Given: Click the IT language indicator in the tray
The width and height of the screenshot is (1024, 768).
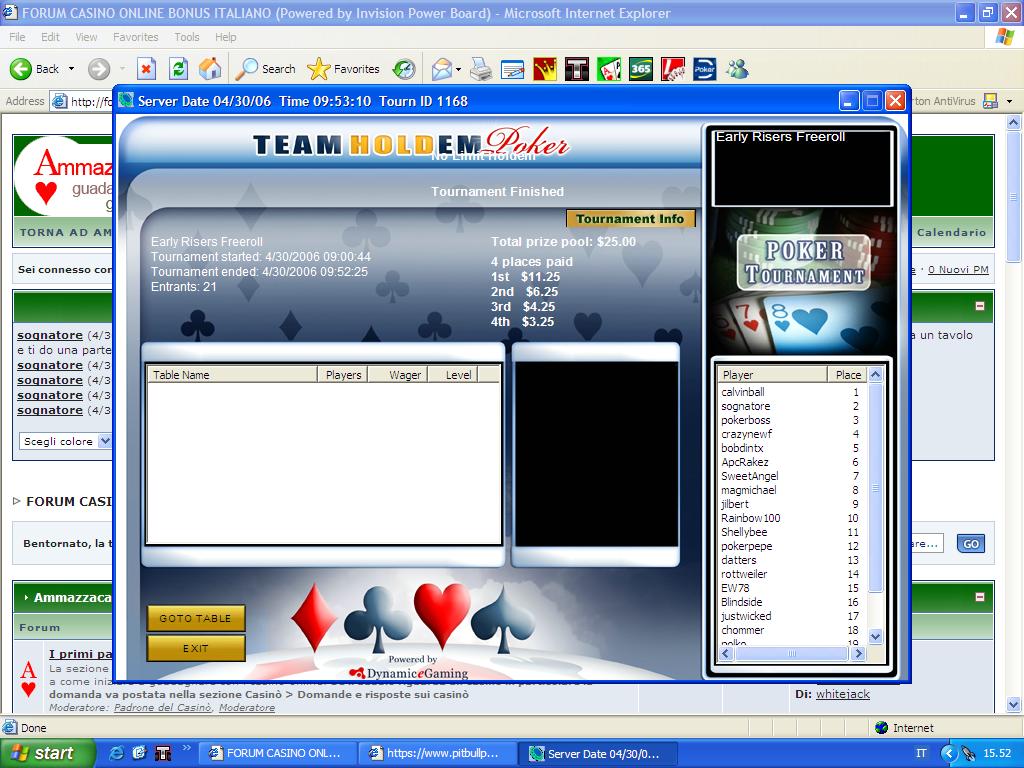Looking at the screenshot, I should [x=921, y=753].
